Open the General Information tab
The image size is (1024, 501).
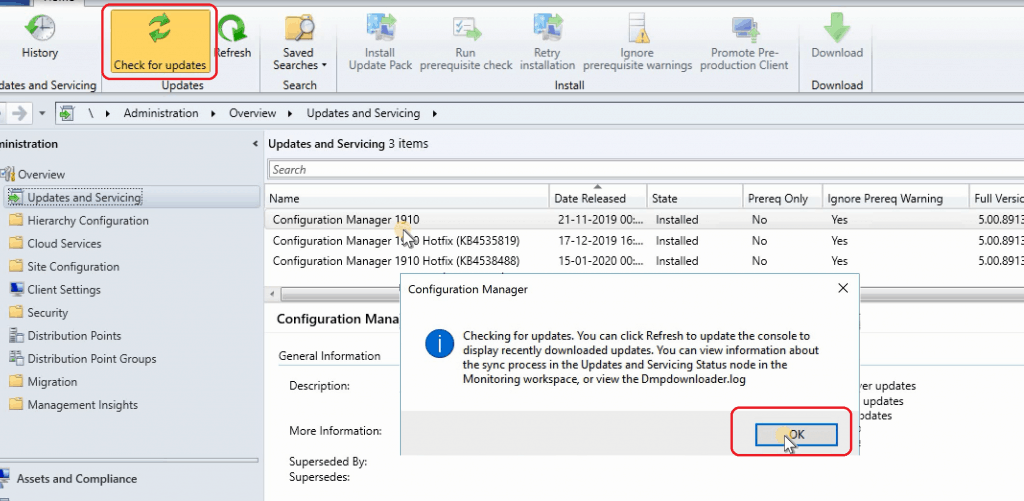point(329,356)
